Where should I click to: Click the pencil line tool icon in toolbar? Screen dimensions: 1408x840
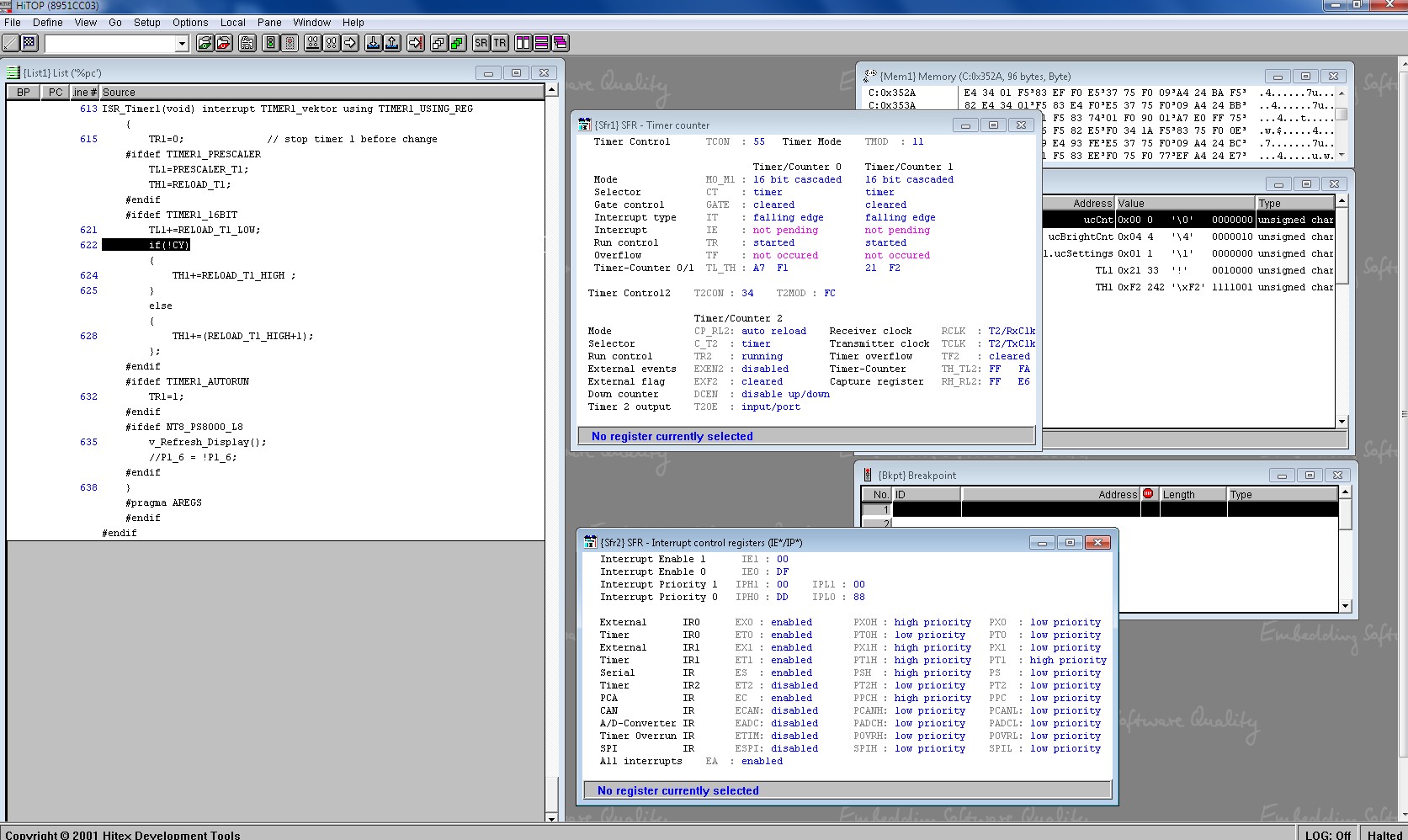pyautogui.click(x=11, y=43)
